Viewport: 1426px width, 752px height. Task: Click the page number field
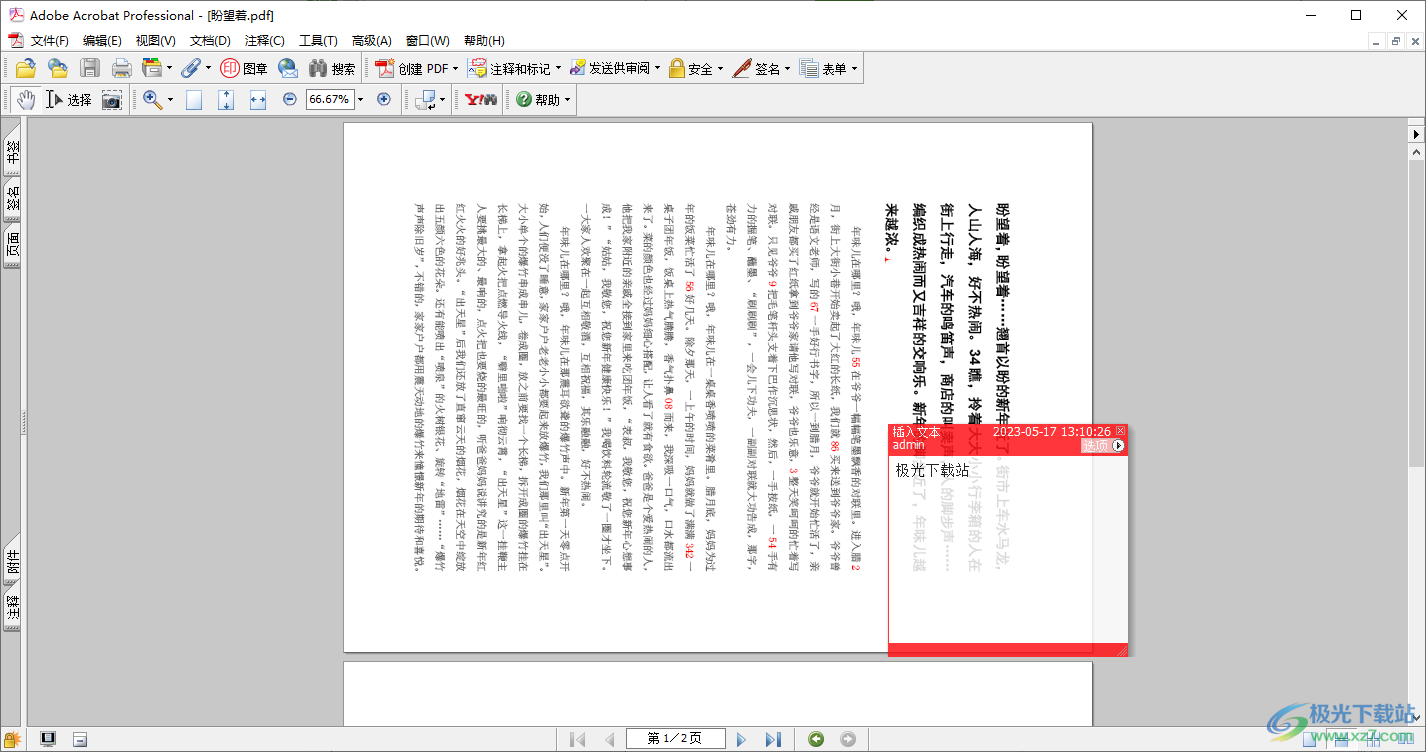click(675, 739)
